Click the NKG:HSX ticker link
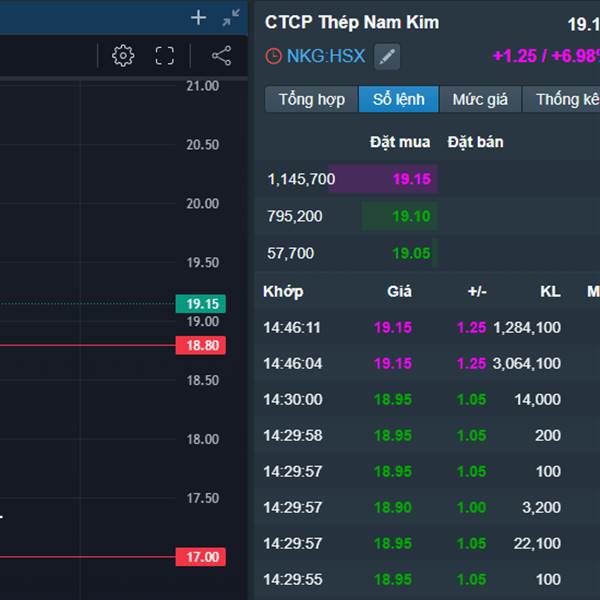Viewport: 600px width, 600px height. tap(326, 56)
